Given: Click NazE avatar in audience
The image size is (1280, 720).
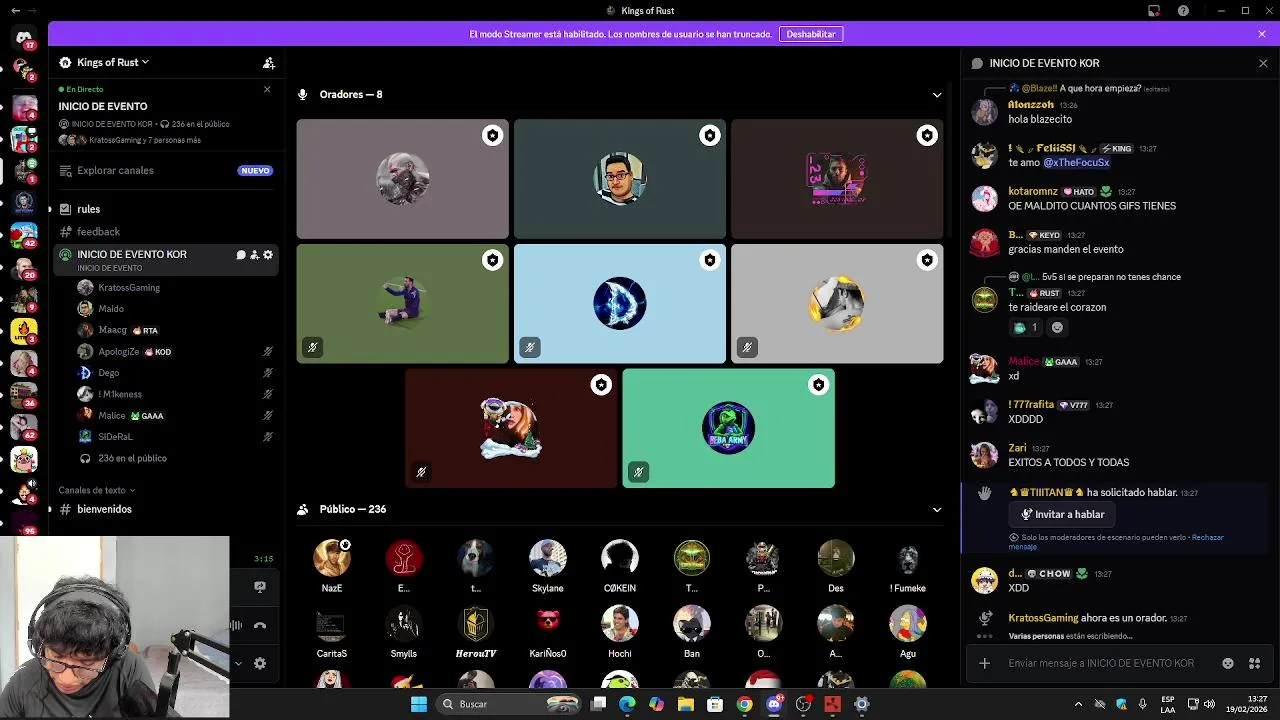Looking at the screenshot, I should (332, 558).
